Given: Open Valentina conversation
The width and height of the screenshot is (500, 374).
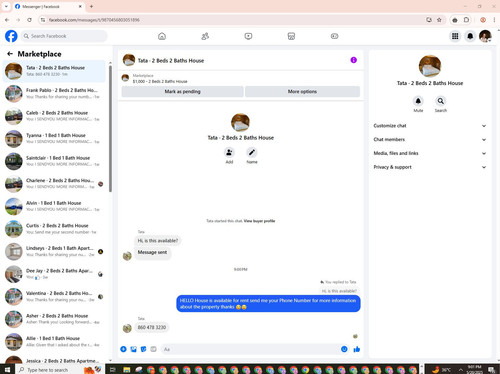Looking at the screenshot, I should click(54, 296).
